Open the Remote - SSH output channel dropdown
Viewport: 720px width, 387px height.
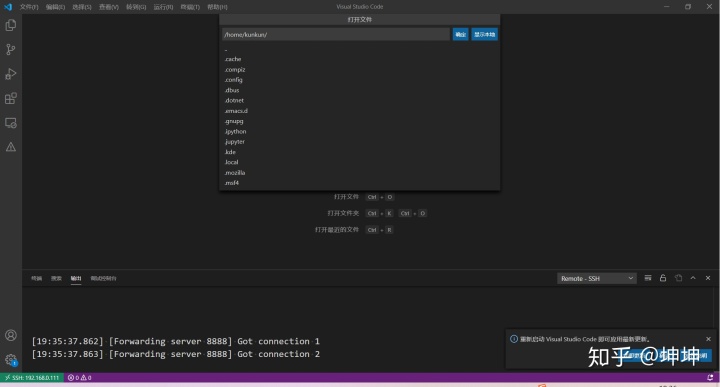pos(596,278)
